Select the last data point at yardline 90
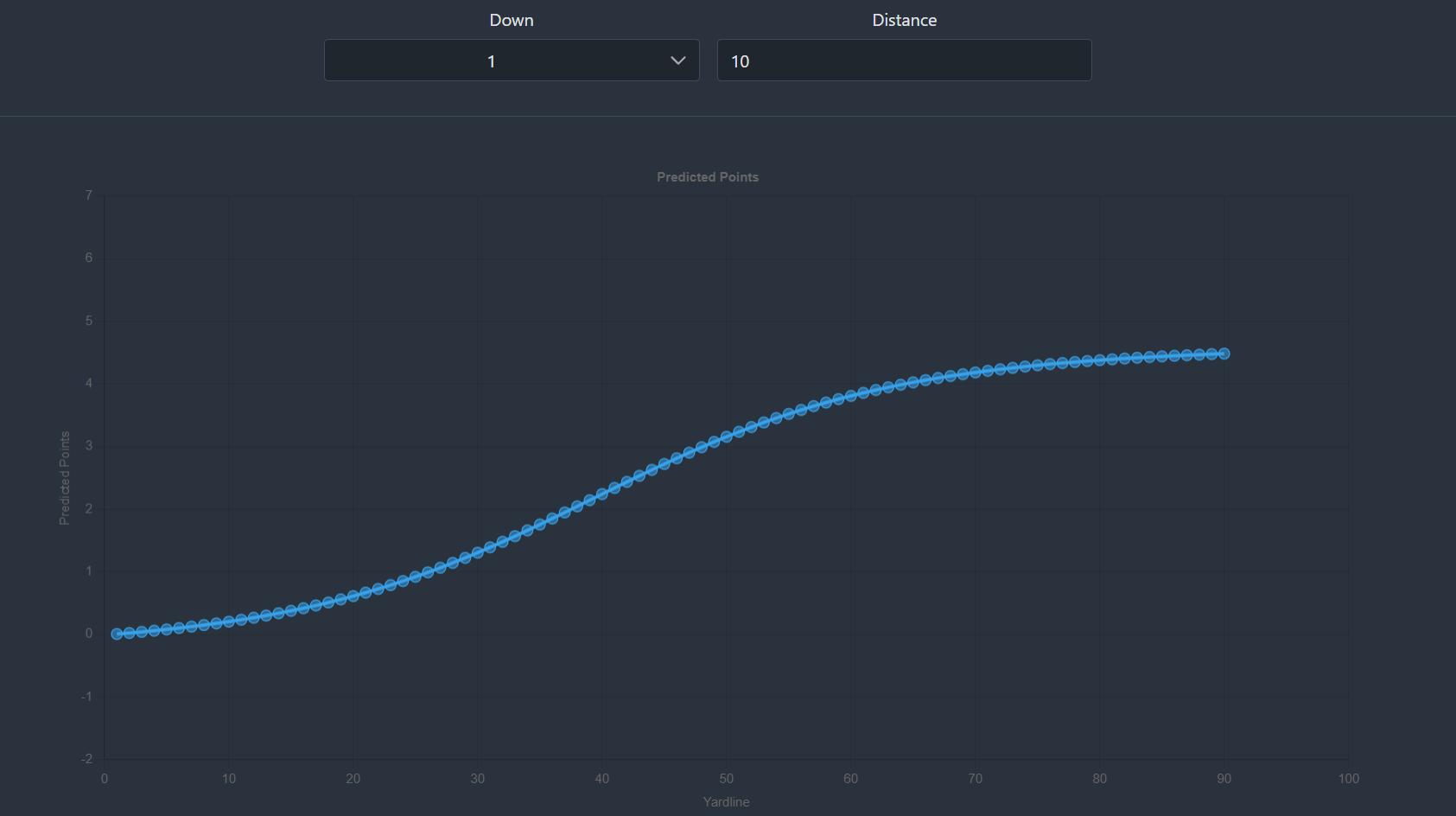This screenshot has width=1456, height=816. [x=1224, y=354]
